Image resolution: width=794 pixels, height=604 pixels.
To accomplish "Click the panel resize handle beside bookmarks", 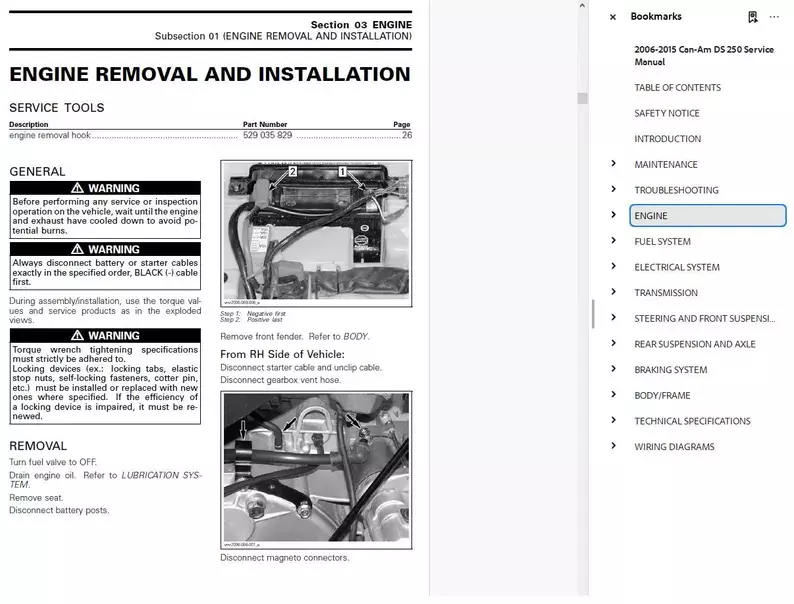I will click(x=594, y=314).
